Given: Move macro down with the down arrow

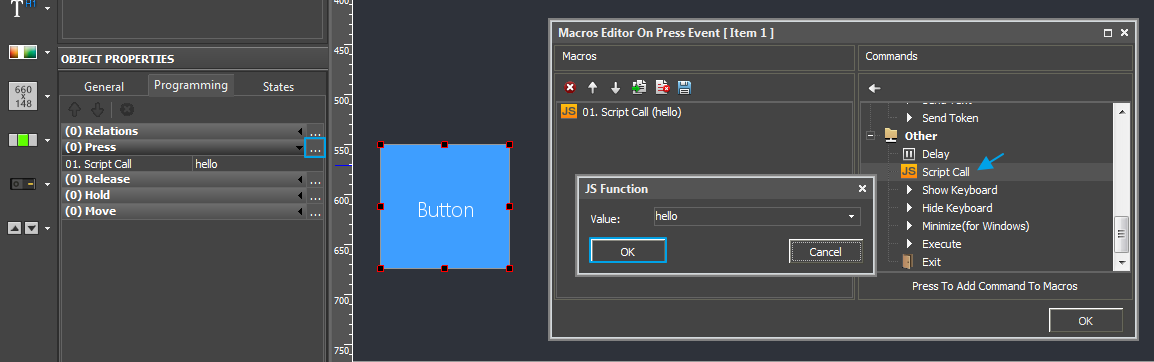Looking at the screenshot, I should coord(615,88).
